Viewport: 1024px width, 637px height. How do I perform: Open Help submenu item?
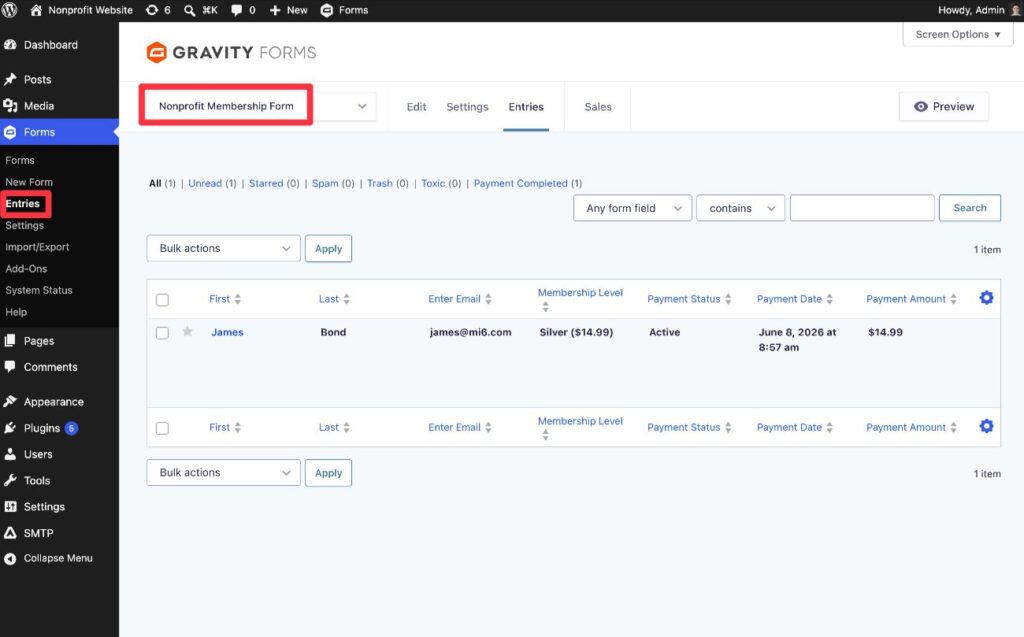[16, 312]
